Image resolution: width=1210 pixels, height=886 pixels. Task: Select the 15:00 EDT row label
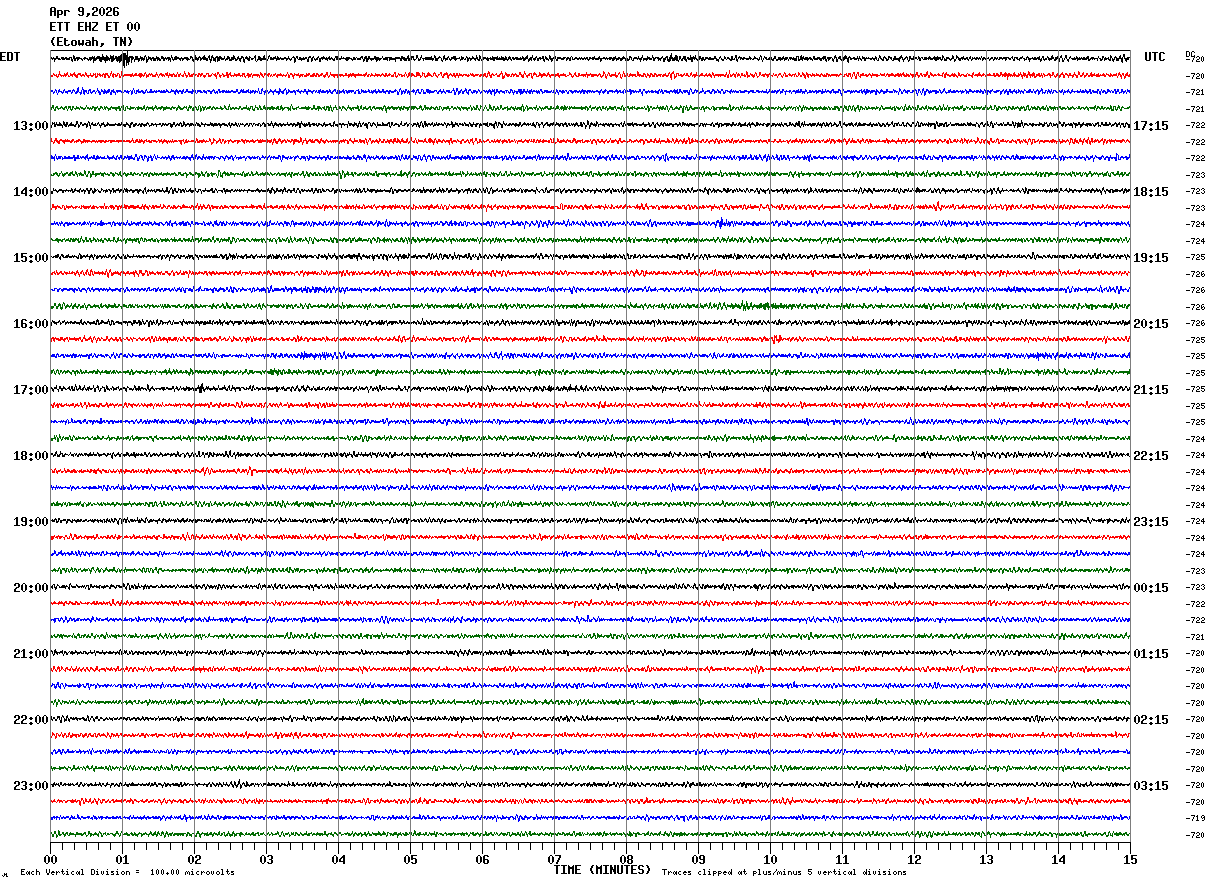pos(31,258)
